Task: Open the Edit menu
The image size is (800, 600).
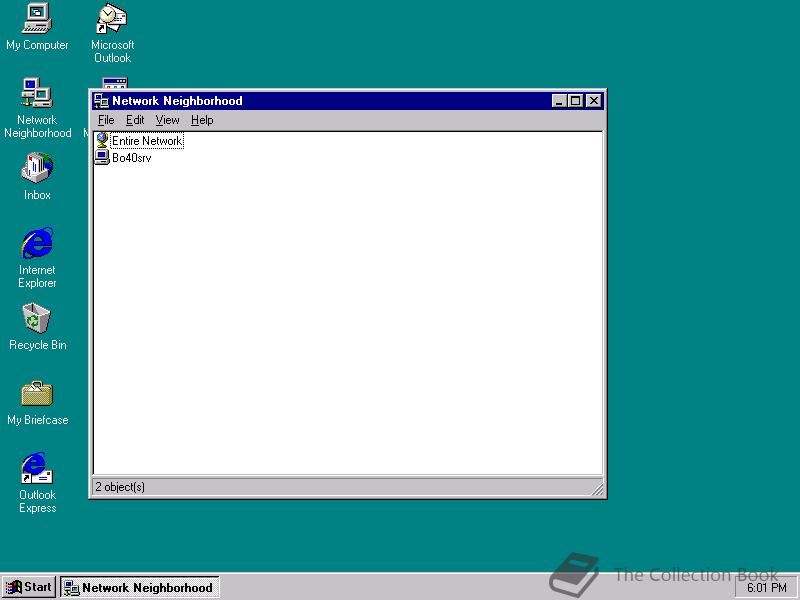Action: pos(135,120)
